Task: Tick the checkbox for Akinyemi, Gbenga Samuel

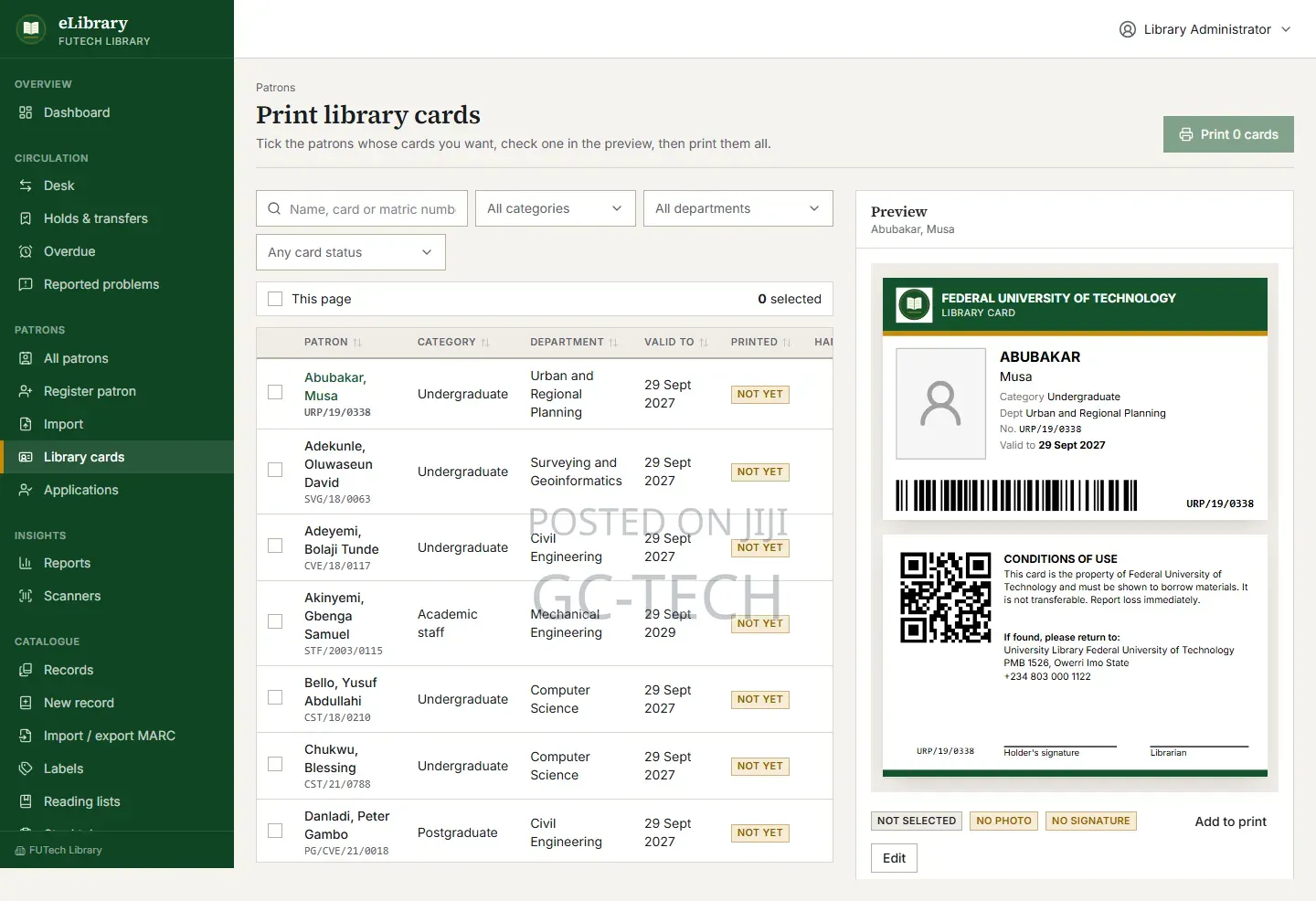Action: (x=275, y=621)
